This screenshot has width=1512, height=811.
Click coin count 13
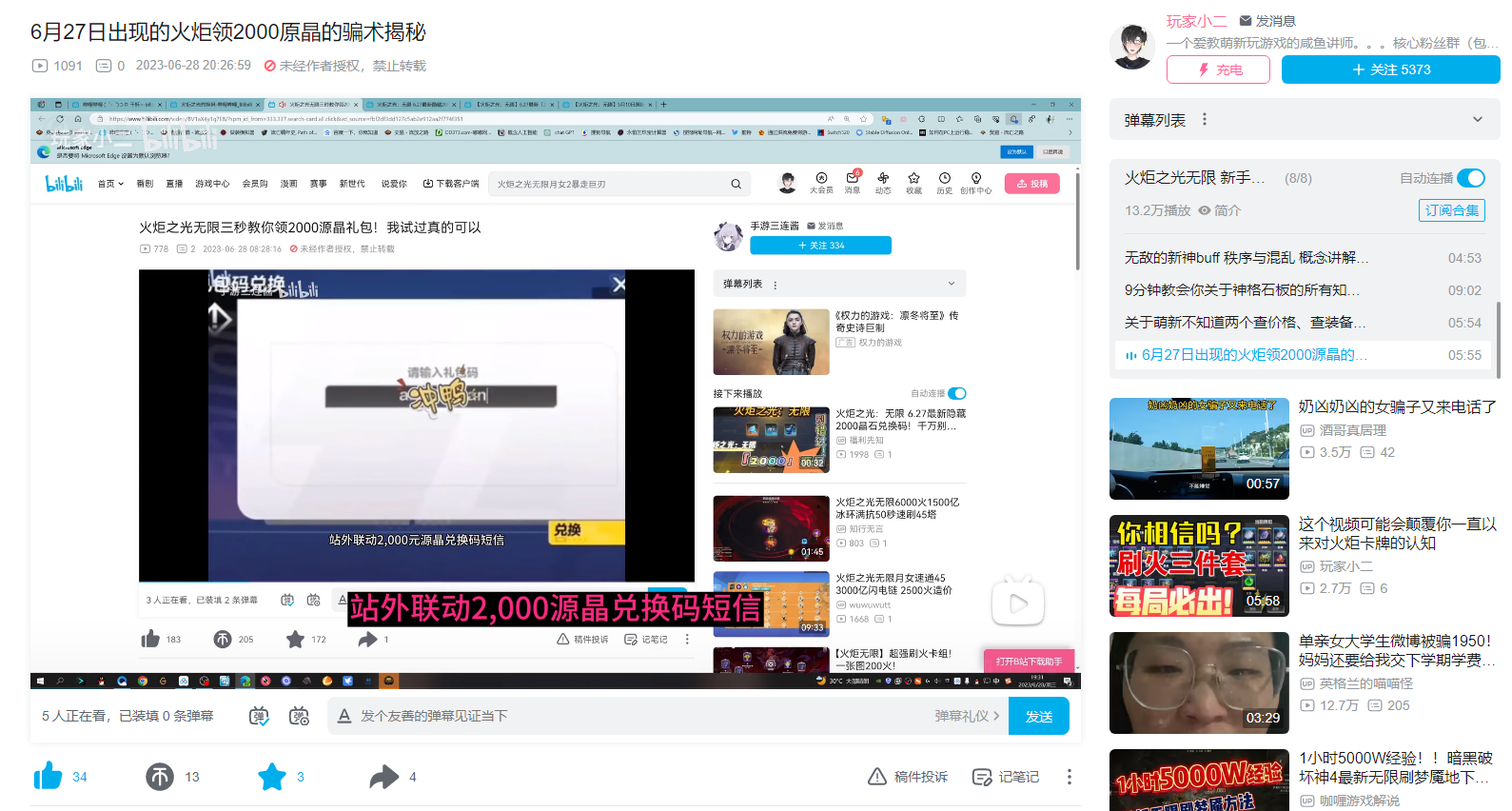pyautogui.click(x=192, y=777)
